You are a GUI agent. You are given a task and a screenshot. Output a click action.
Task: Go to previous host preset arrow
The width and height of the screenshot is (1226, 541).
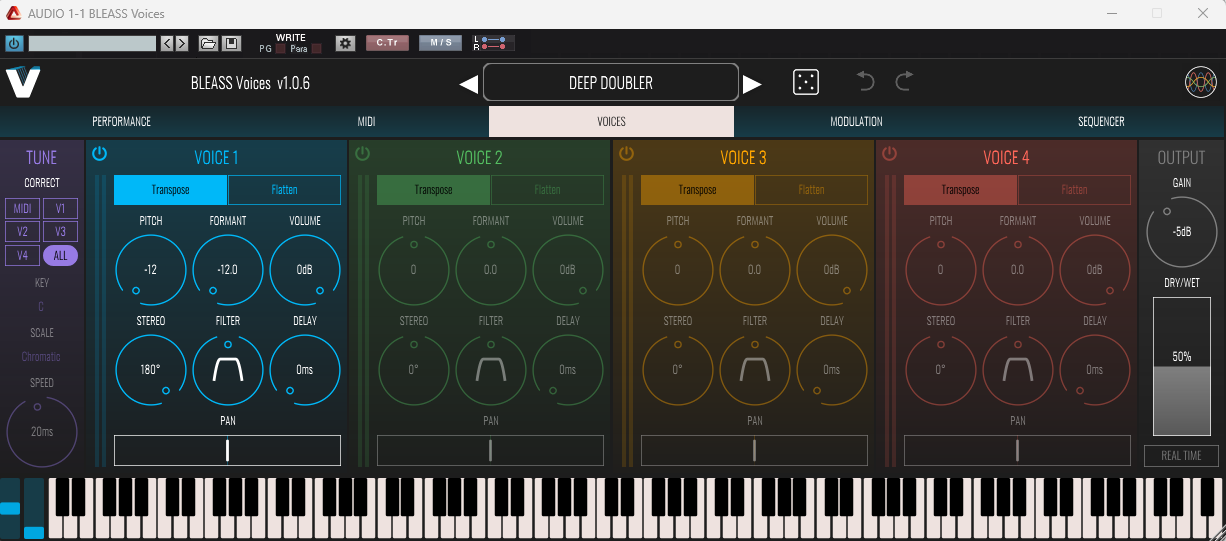pos(167,43)
